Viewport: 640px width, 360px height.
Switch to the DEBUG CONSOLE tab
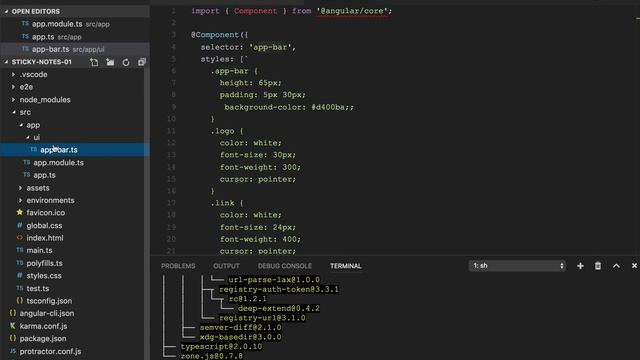click(x=284, y=266)
